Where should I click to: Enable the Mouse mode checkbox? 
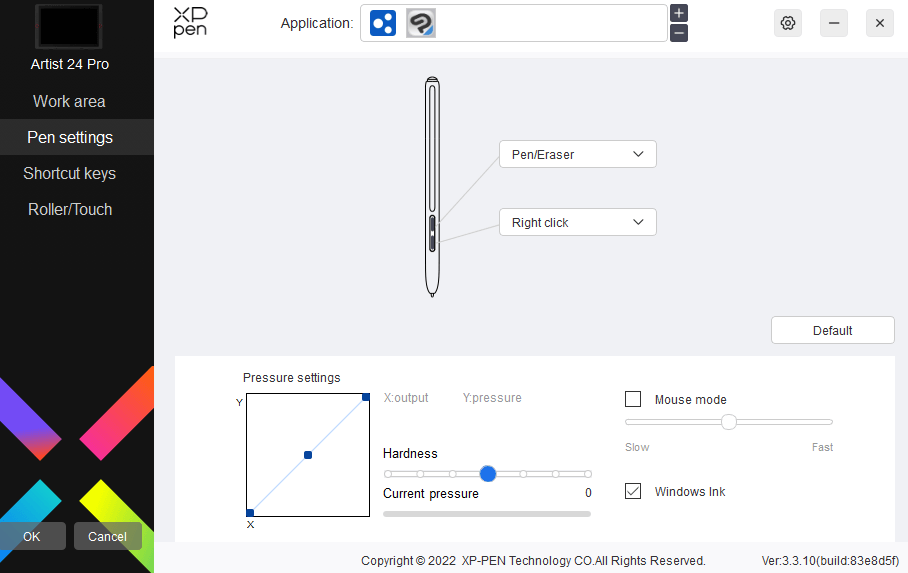(x=633, y=399)
